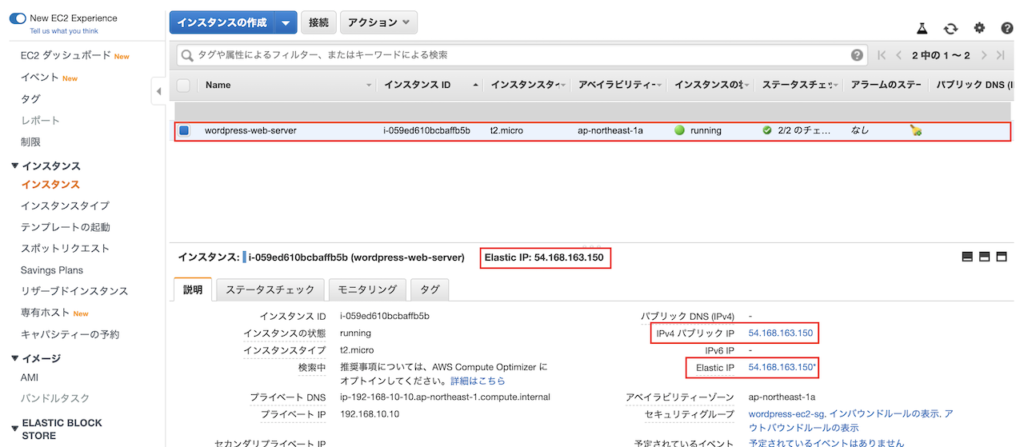Expand the インスタンスの作成 split-button arrow
Screen dimensions: 1024x447
[286, 23]
